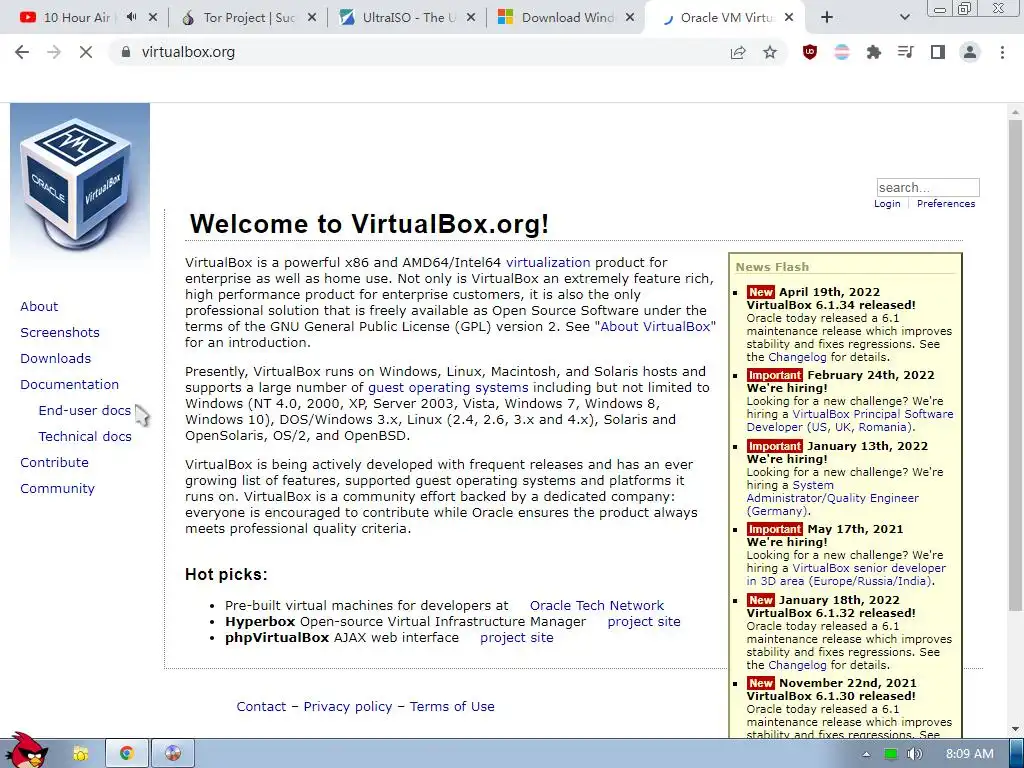The width and height of the screenshot is (1024, 768).
Task: Toggle the browser side panel icon
Action: 938,52
